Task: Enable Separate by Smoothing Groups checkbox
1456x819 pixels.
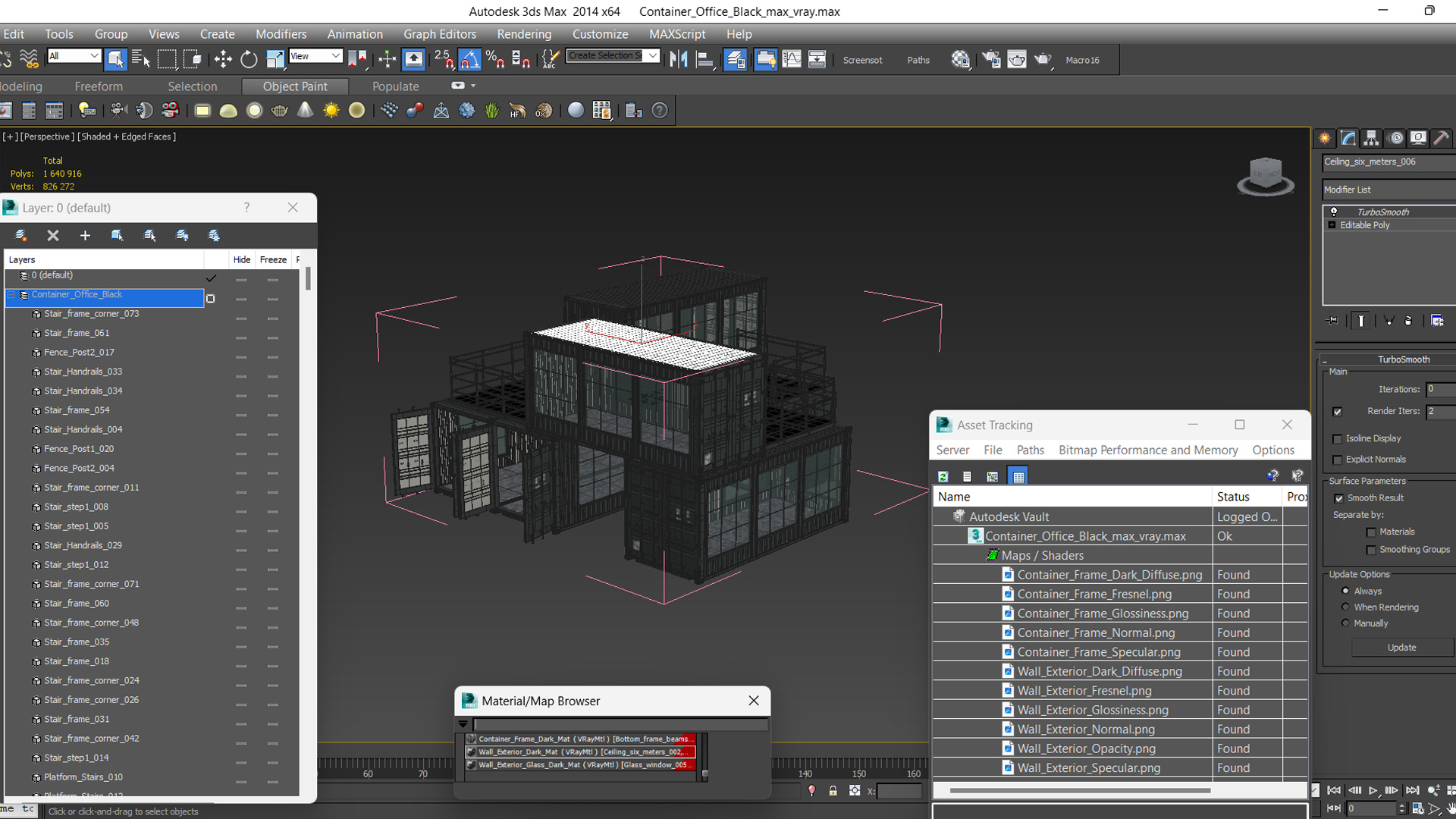Action: pos(1371,550)
